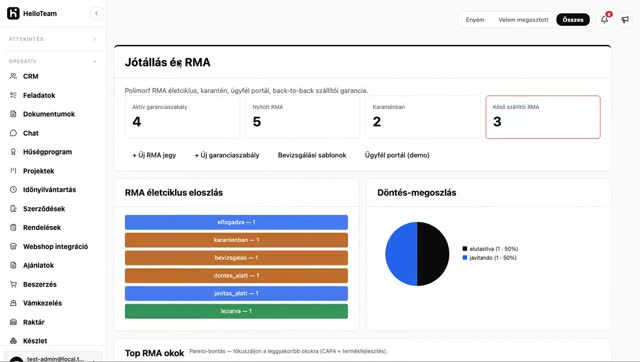This screenshot has height=362, width=640.
Task: Click the blue javitando pie slice
Action: pos(401,254)
